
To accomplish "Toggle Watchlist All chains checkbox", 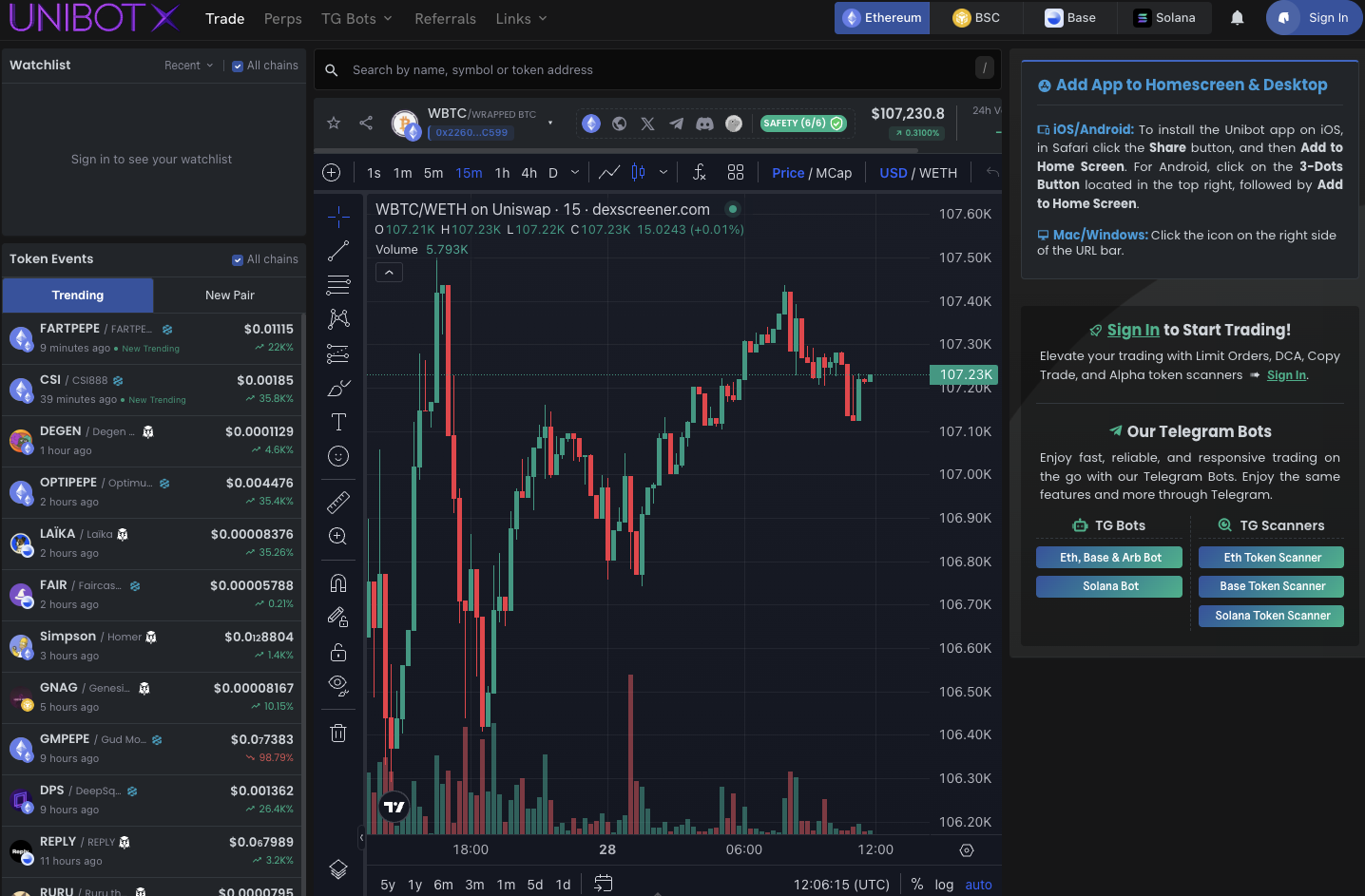I will click(238, 66).
